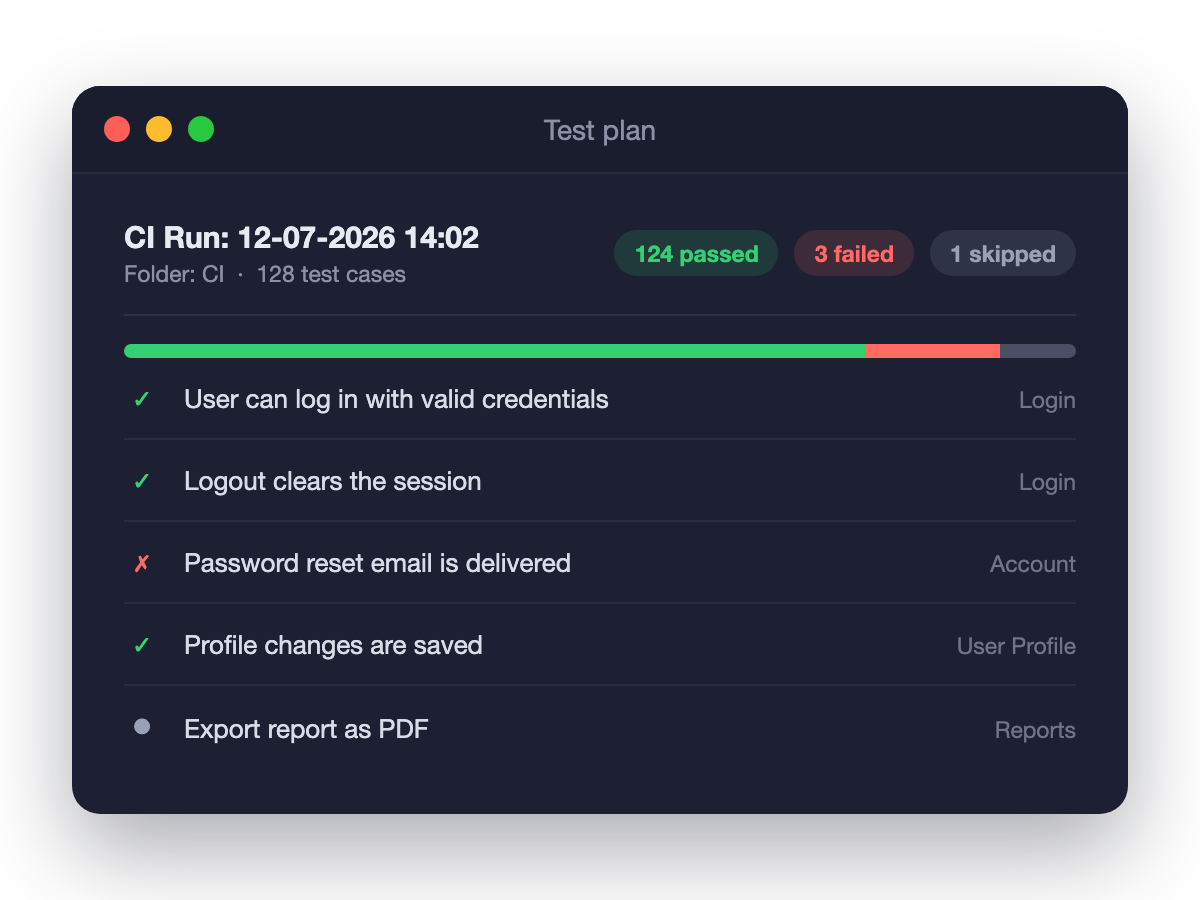Viewport: 1200px width, 900px height.
Task: Click the checkmark next to Logout clears the session
Action: pos(142,482)
